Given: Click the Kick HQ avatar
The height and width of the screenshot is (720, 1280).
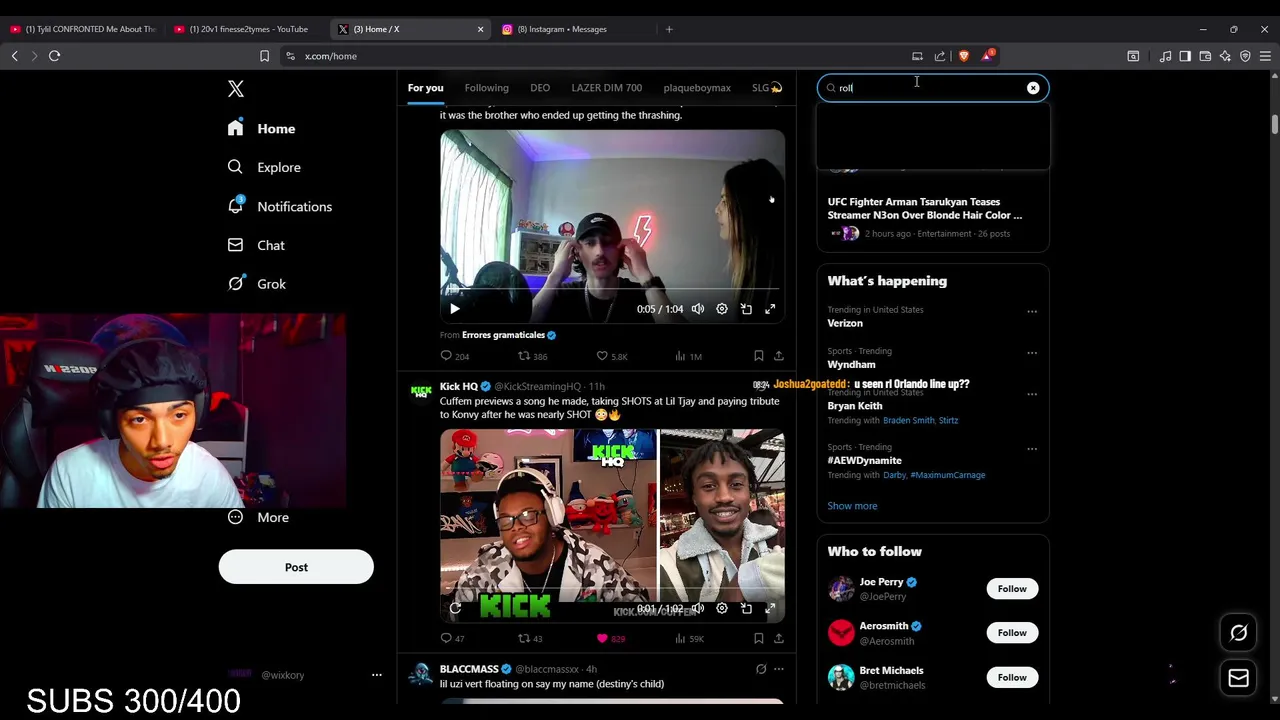Looking at the screenshot, I should [421, 391].
